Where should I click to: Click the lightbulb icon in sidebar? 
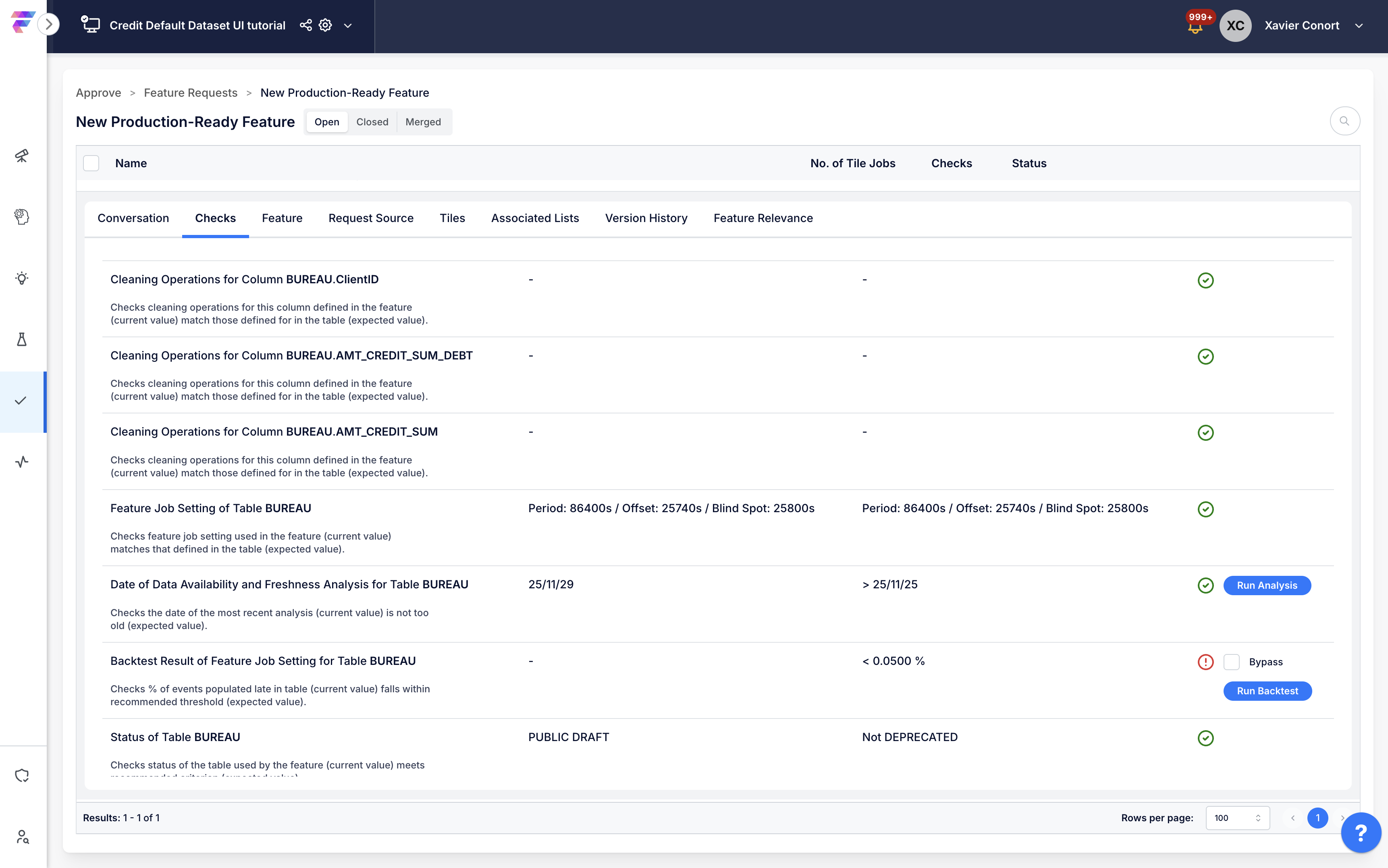[22, 278]
